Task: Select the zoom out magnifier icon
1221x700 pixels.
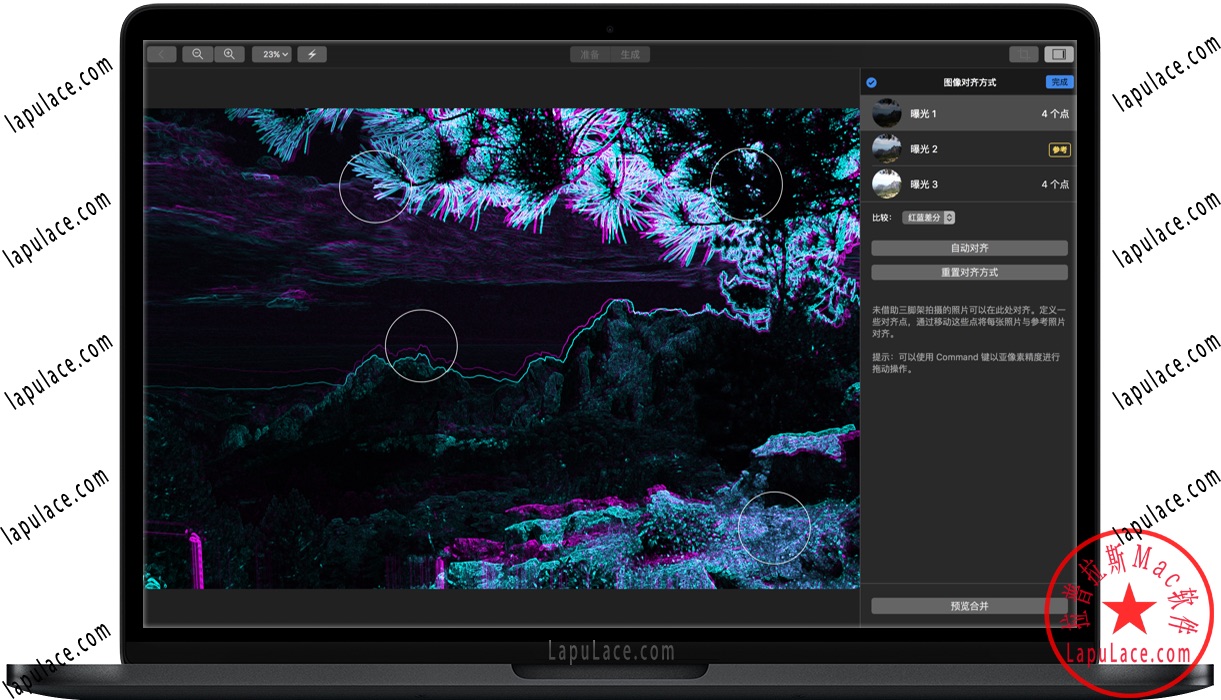Action: pos(196,53)
